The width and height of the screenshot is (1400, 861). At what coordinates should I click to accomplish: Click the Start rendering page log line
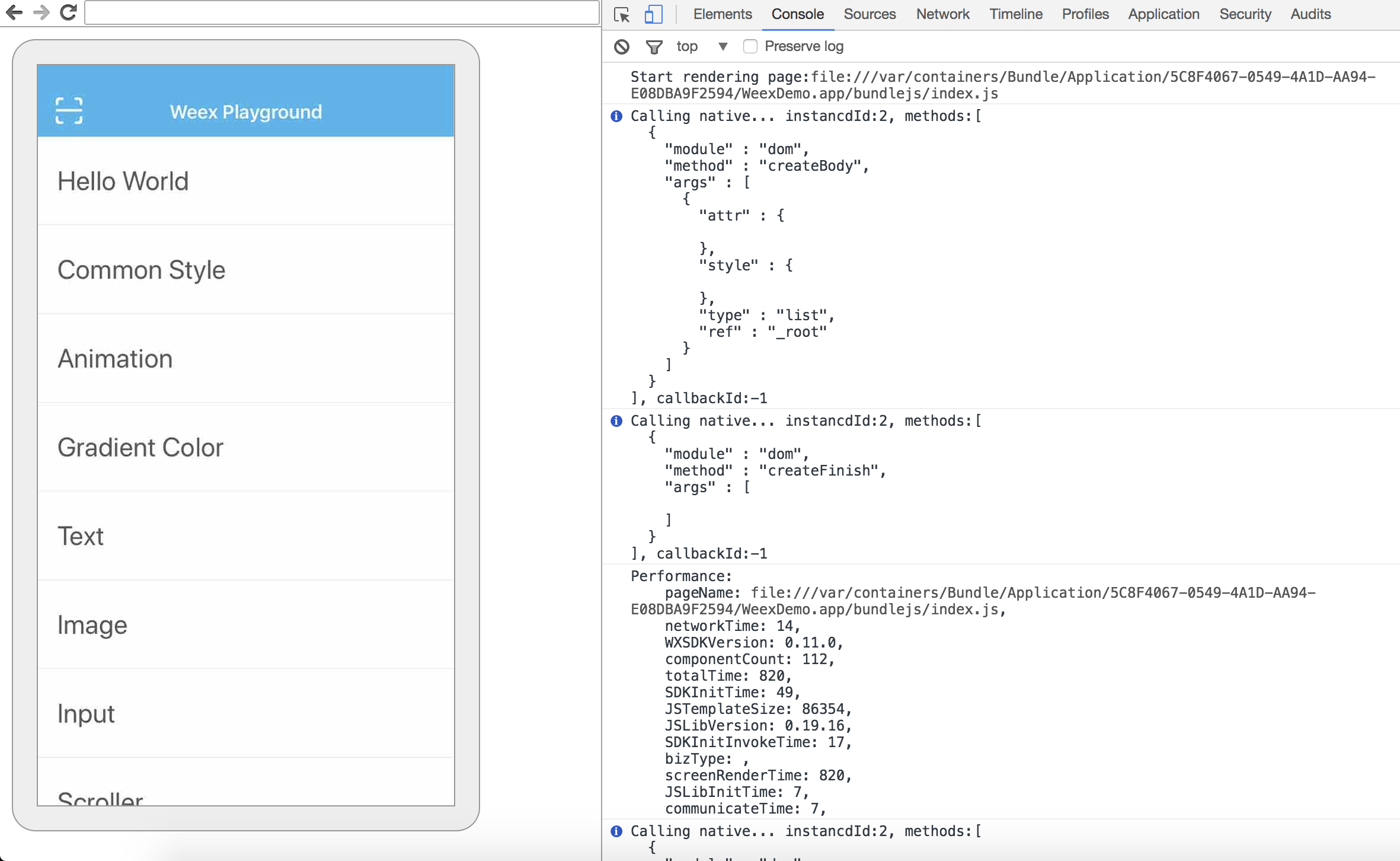(x=1003, y=85)
